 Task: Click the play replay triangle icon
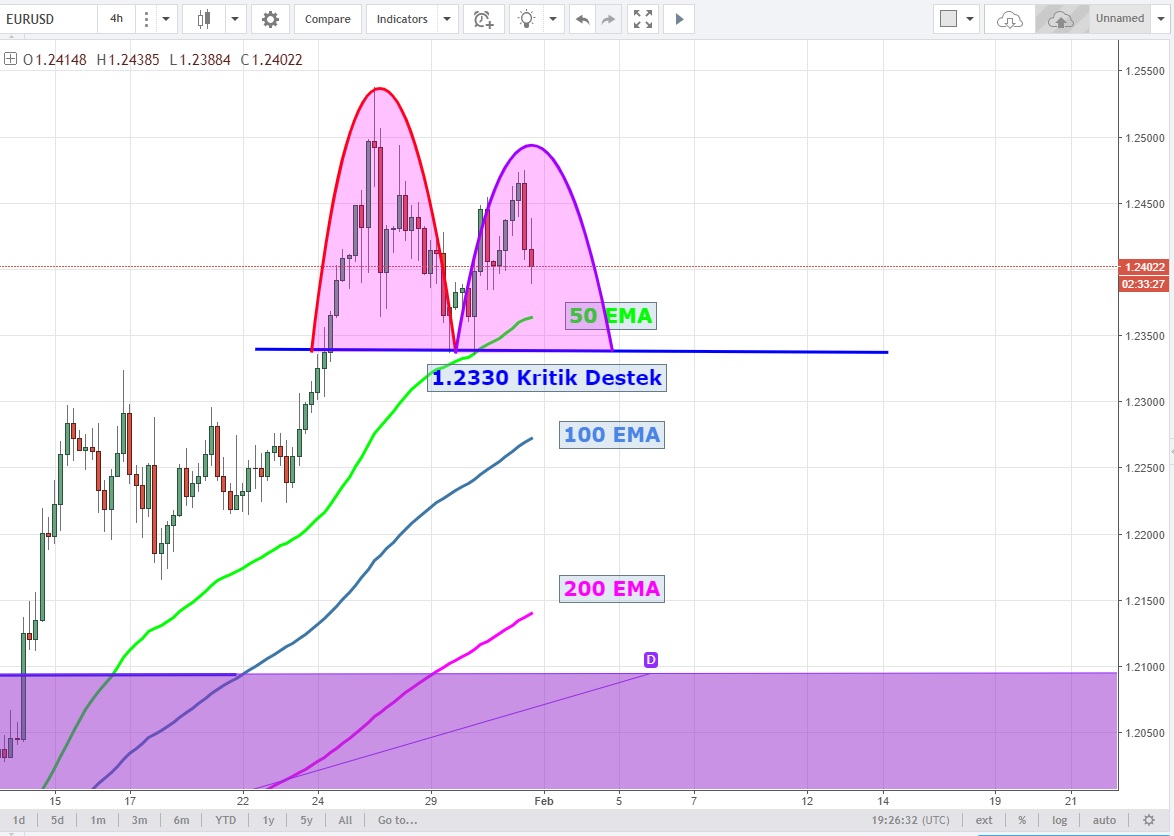point(679,19)
